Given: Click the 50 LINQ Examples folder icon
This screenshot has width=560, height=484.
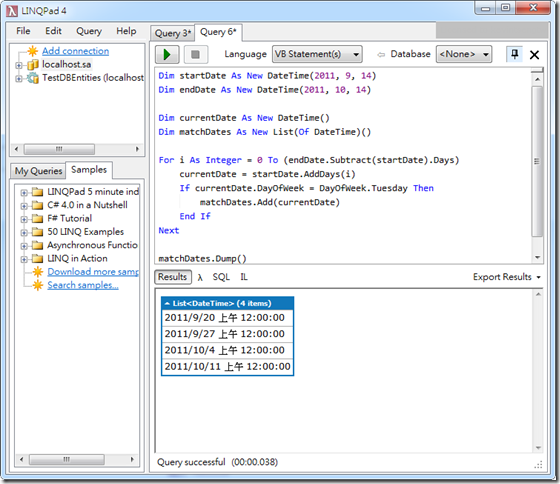Looking at the screenshot, I should [37, 232].
